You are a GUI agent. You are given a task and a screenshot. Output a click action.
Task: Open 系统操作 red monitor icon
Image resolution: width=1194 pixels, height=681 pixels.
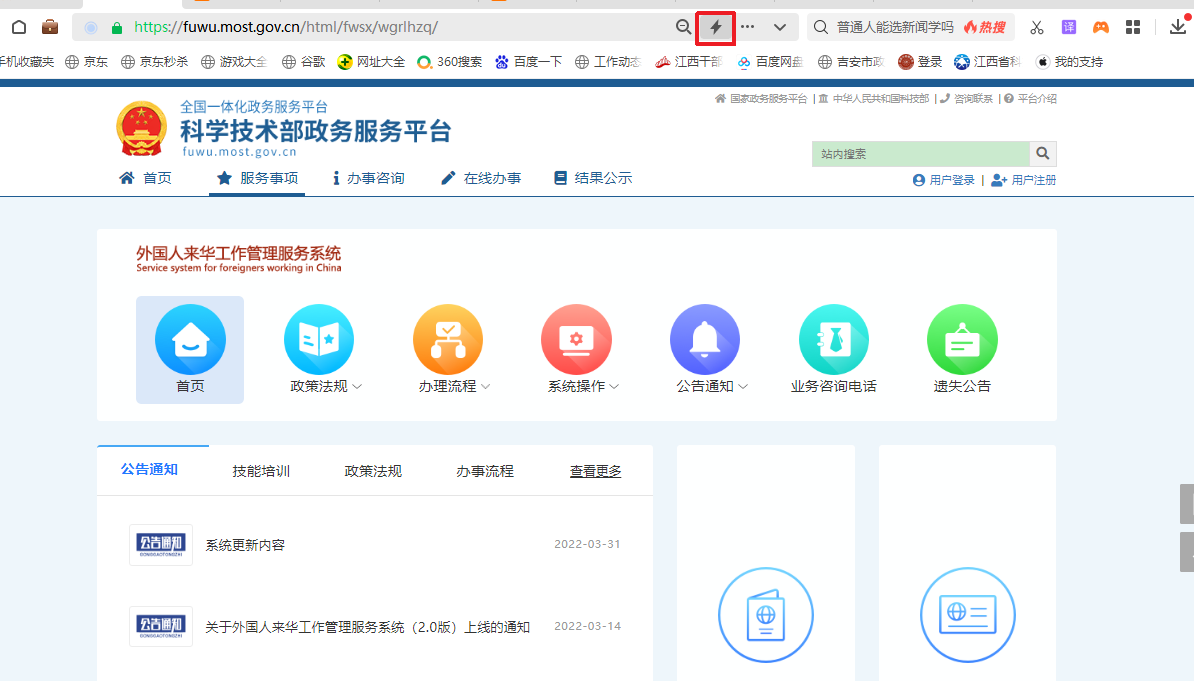tap(576, 340)
